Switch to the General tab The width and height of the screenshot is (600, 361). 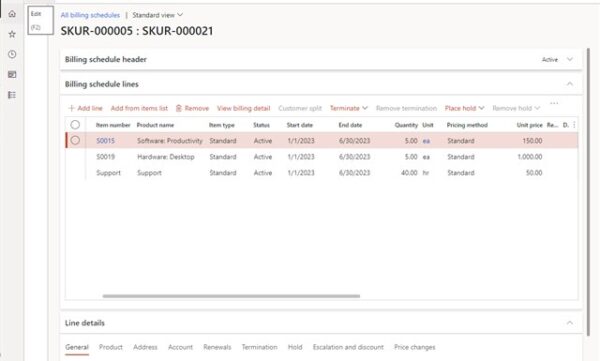(77, 347)
